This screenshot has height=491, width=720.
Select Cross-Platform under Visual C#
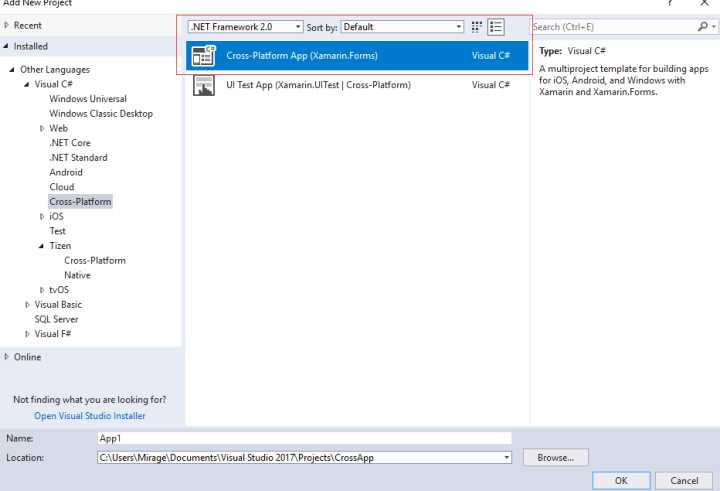point(80,202)
